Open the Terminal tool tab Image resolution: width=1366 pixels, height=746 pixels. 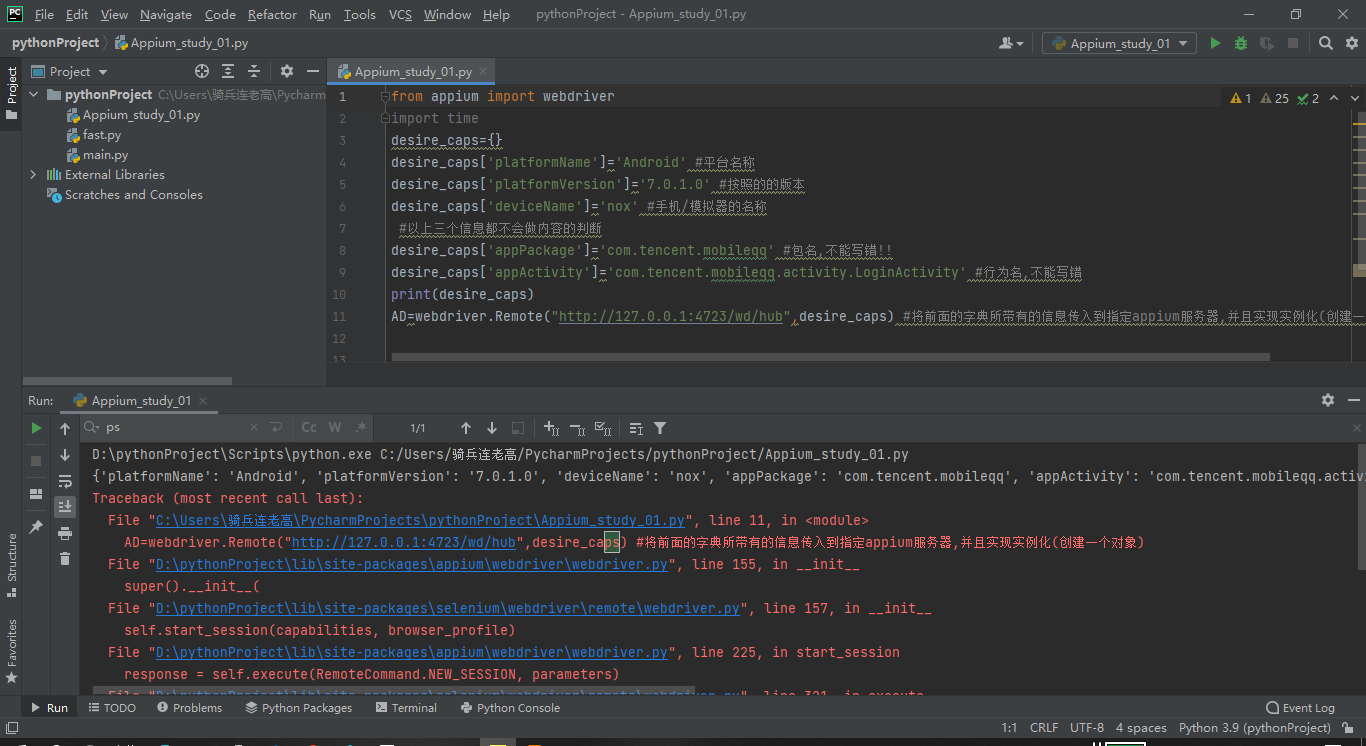point(406,708)
